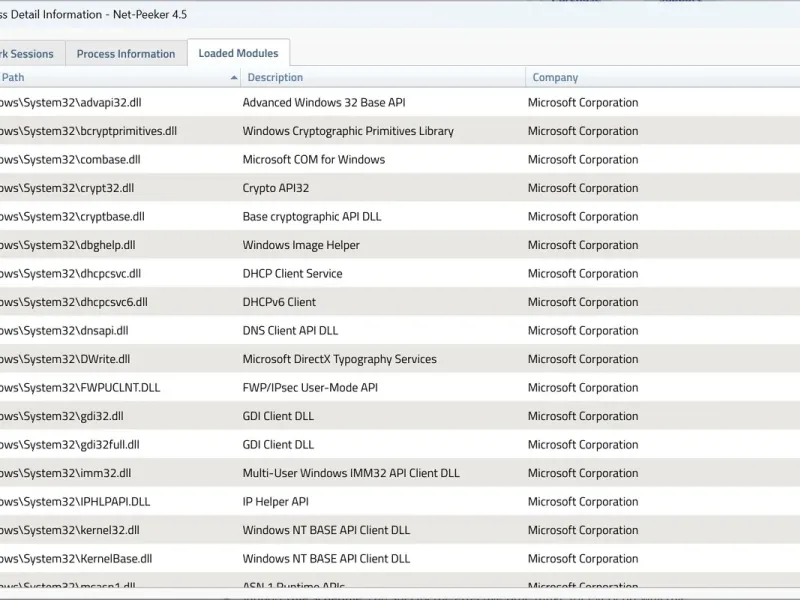Select the dbghelp.dll path entry
This screenshot has width=800, height=600.
click(x=67, y=245)
